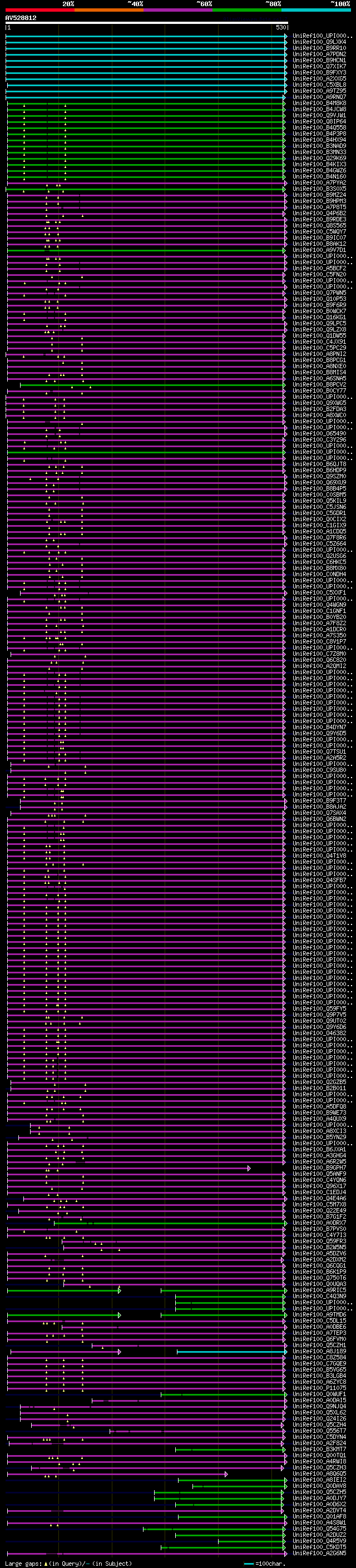Select the UniRef100_A9TZ95 hit

click(x=319, y=91)
